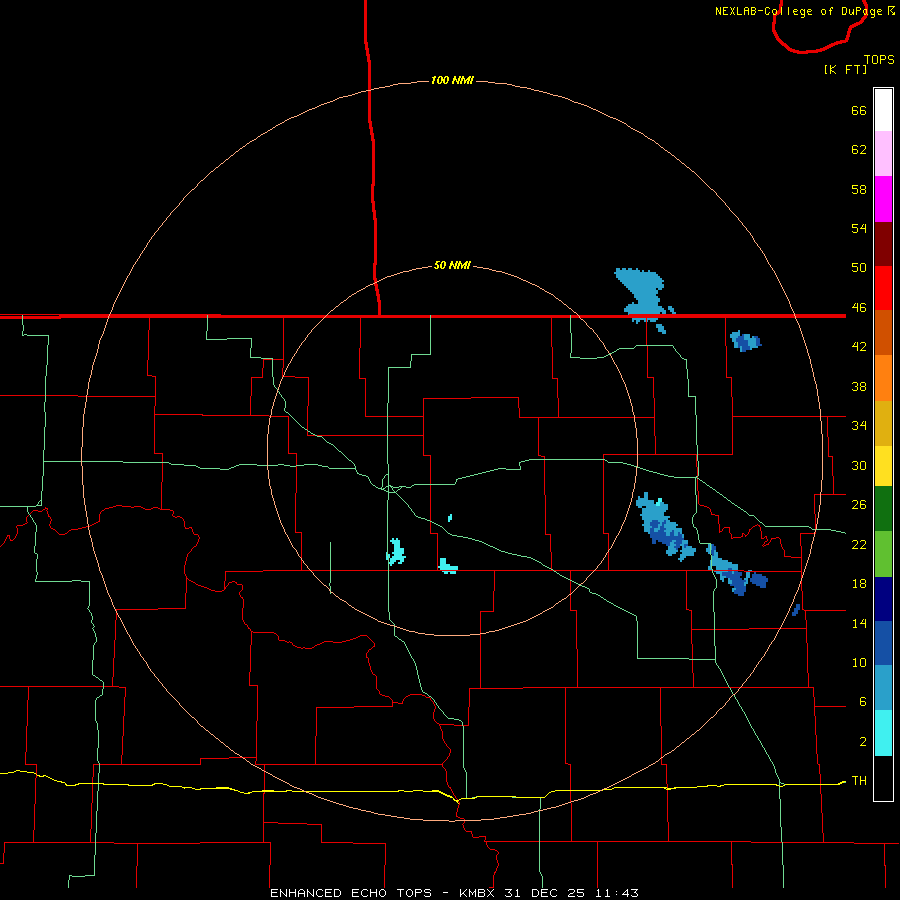Click the legend value 22

[859, 544]
